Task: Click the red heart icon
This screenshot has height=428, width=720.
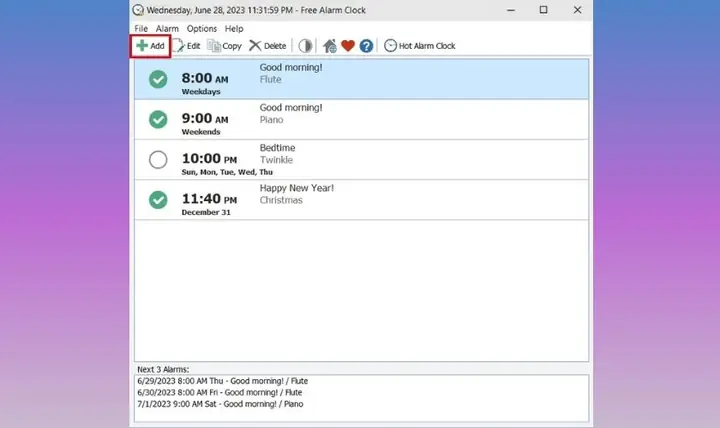Action: [x=348, y=46]
